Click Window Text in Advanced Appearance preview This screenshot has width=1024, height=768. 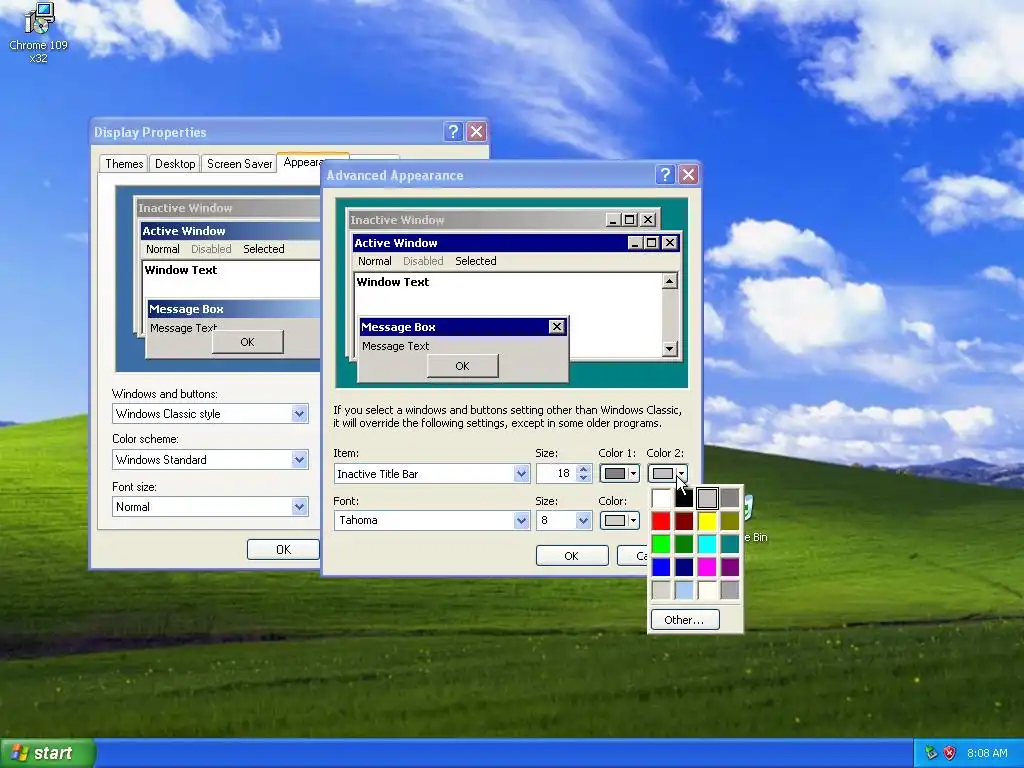tap(392, 282)
